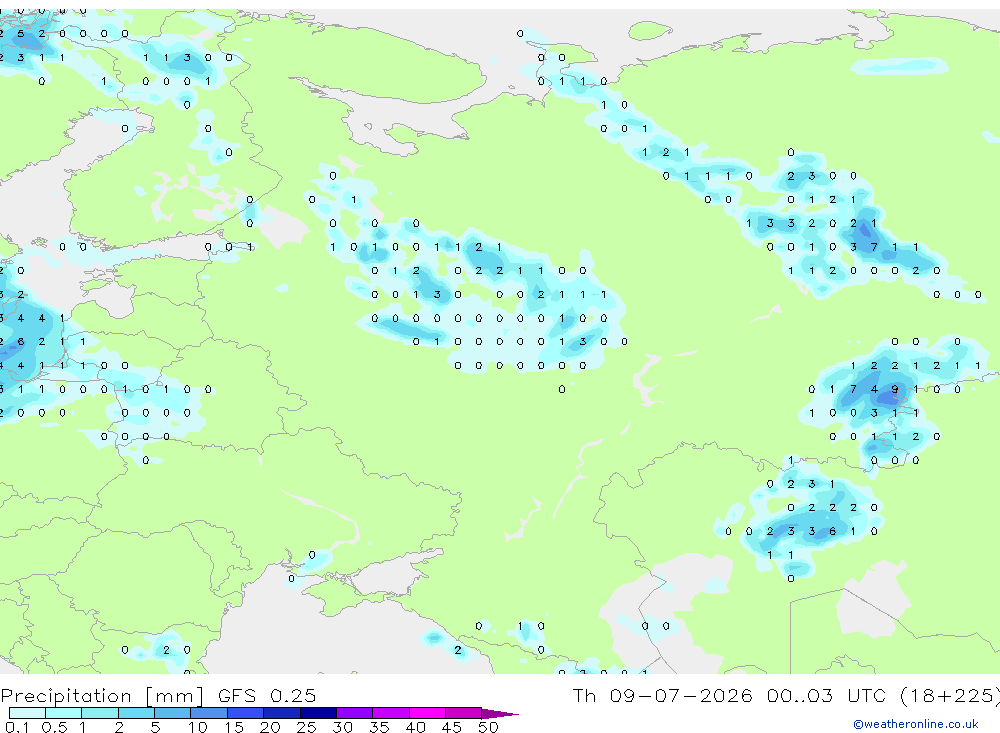Select the 2–5 mm legend color segment
The width and height of the screenshot is (1000, 733).
point(136,713)
